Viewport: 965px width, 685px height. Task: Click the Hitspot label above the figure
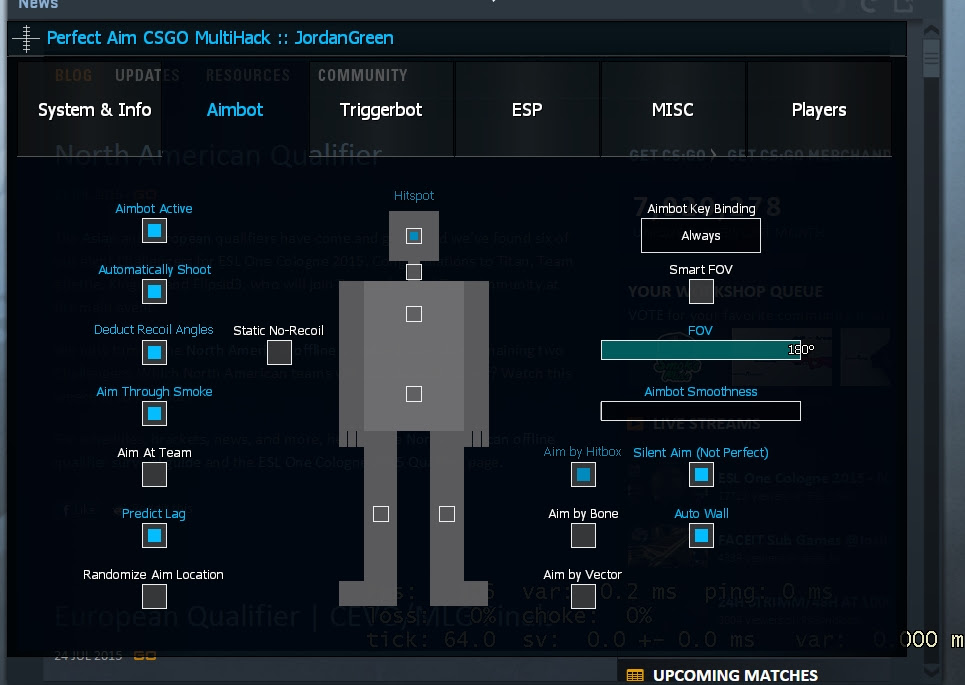point(414,196)
